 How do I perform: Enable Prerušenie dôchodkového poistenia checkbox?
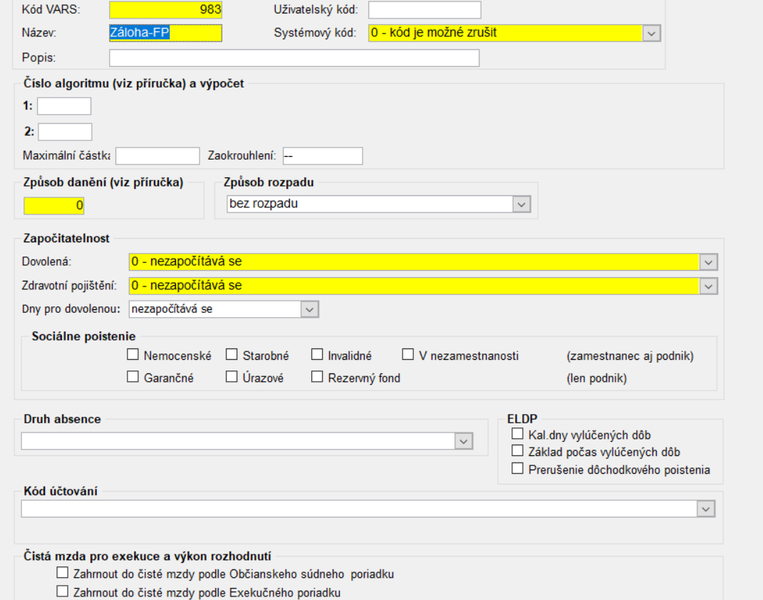[x=517, y=469]
